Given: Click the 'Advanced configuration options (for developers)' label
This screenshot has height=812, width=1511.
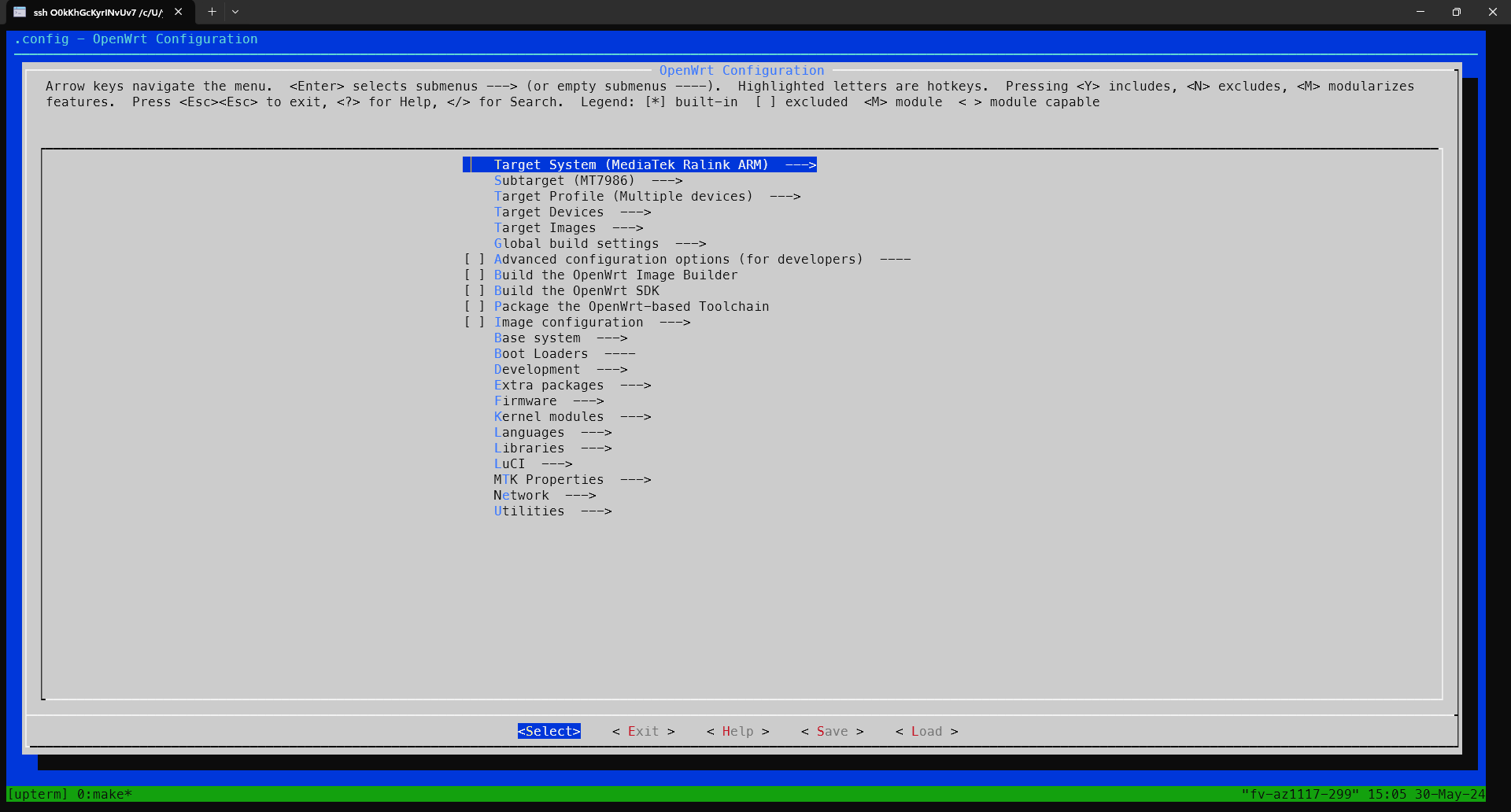Looking at the screenshot, I should coord(678,259).
